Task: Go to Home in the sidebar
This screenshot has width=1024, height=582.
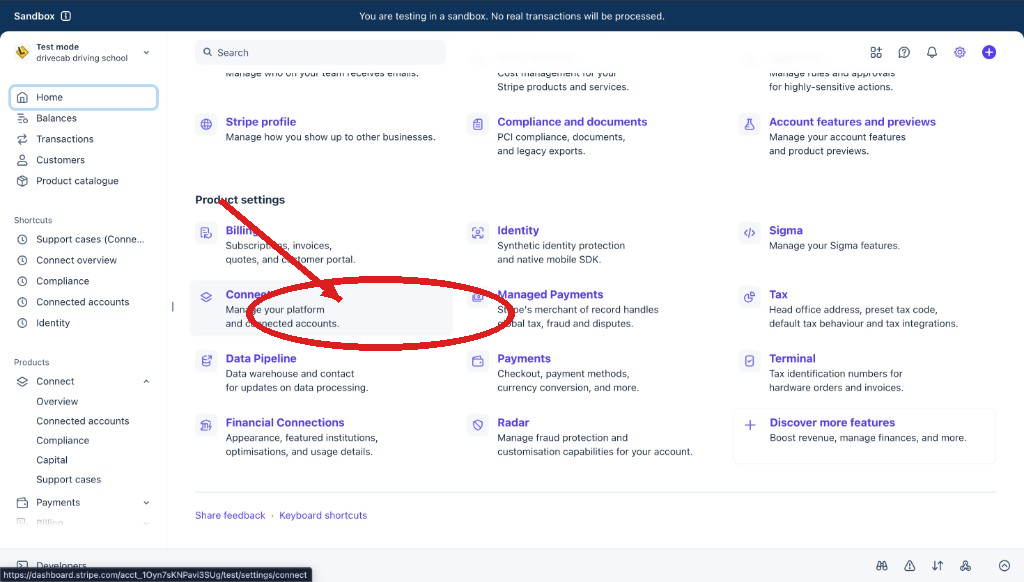Action: click(x=84, y=97)
